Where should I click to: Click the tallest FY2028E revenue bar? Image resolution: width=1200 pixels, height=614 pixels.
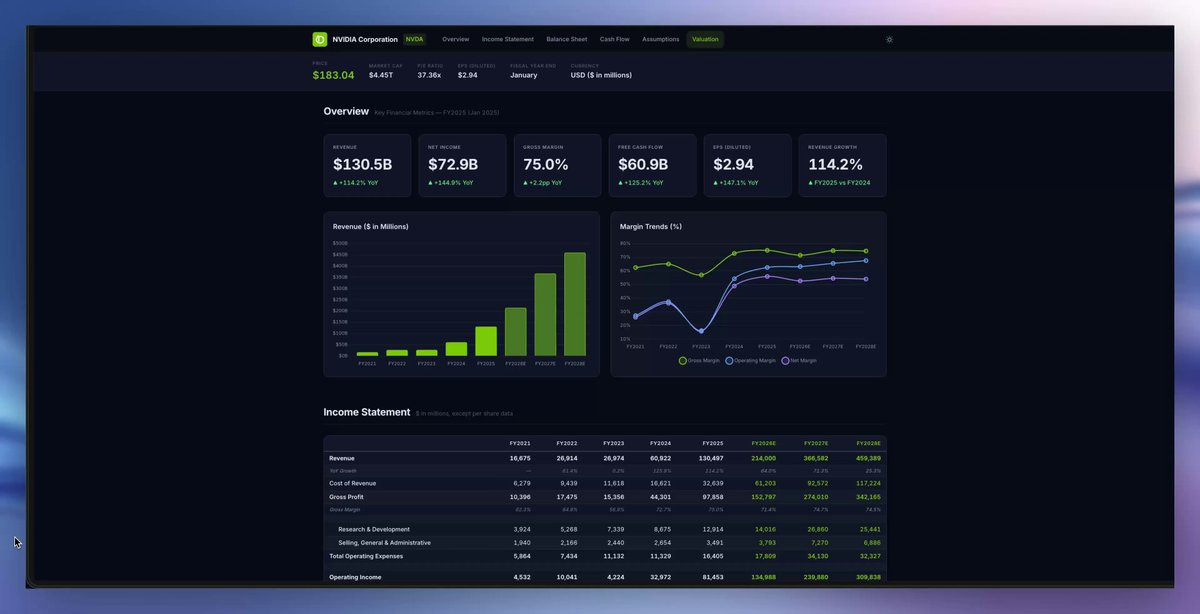click(x=575, y=304)
